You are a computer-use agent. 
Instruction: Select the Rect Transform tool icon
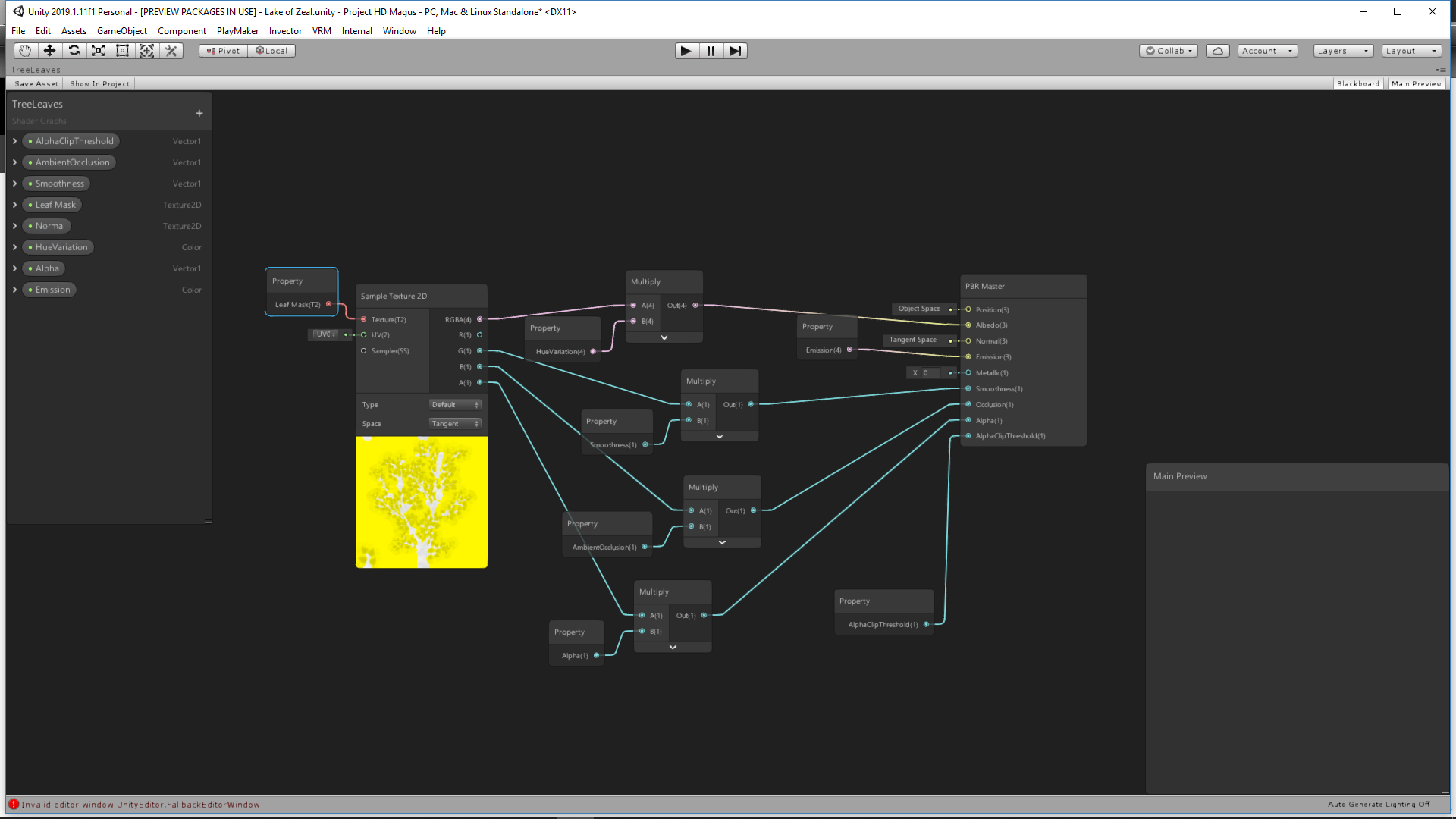pyautogui.click(x=122, y=51)
